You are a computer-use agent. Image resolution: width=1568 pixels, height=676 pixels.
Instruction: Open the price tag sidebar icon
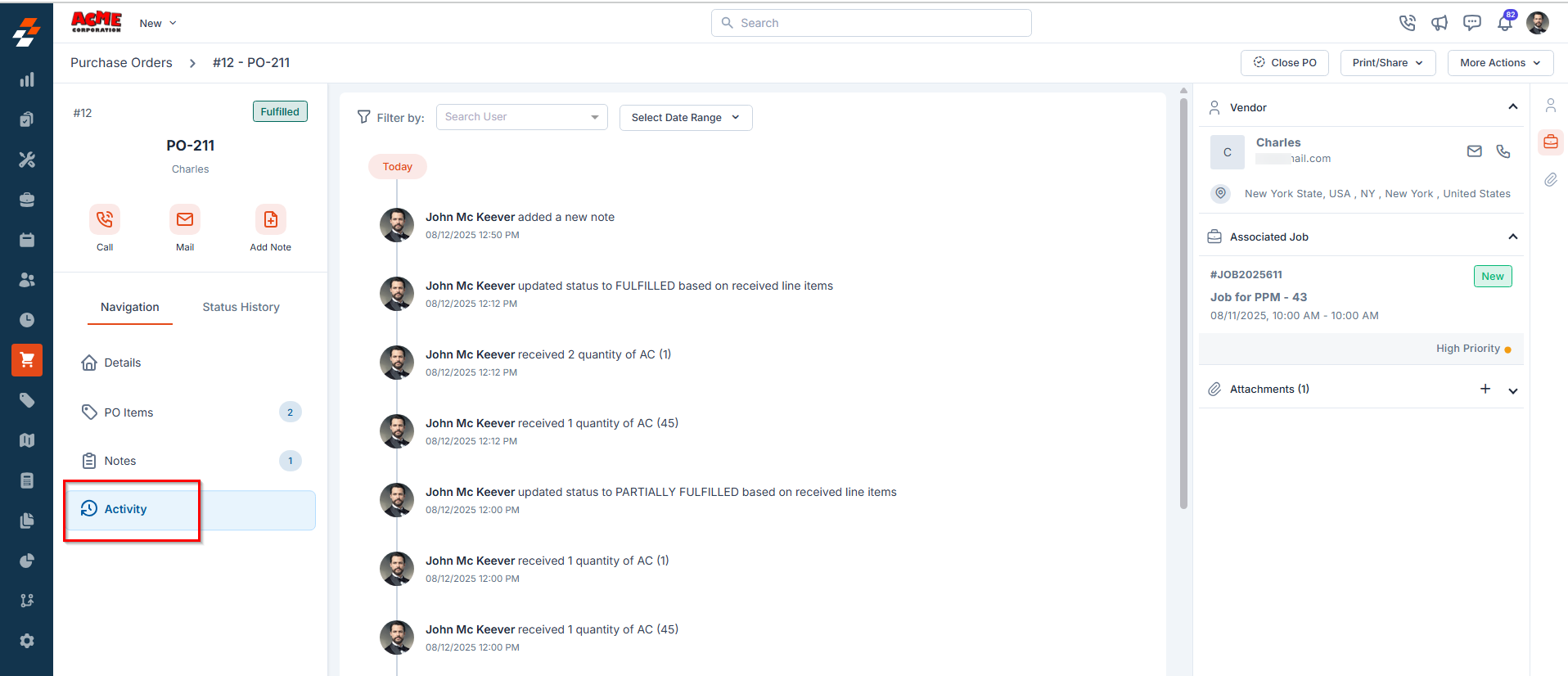27,400
